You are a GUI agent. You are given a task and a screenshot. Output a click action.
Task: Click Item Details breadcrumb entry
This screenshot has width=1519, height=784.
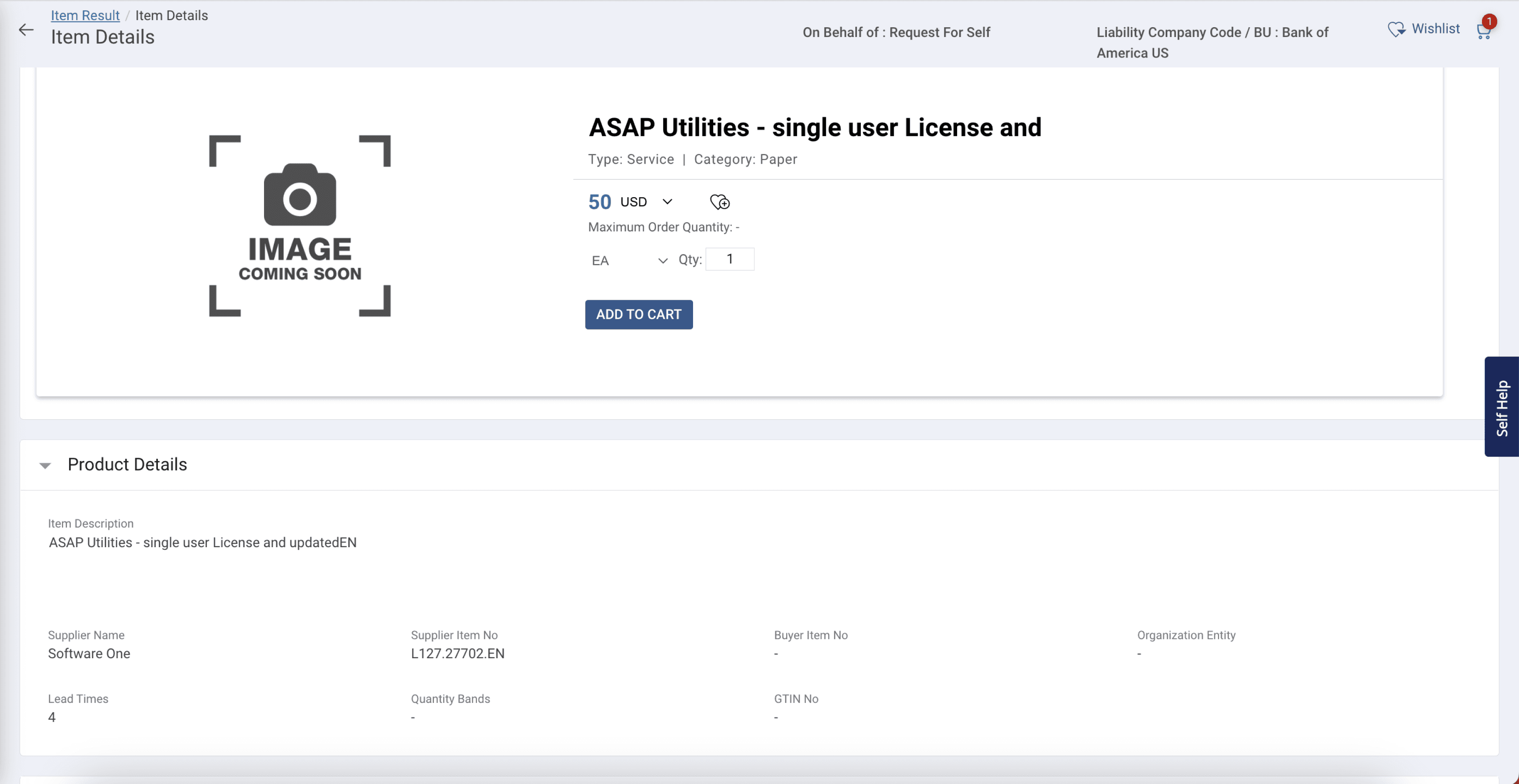pyautogui.click(x=172, y=15)
